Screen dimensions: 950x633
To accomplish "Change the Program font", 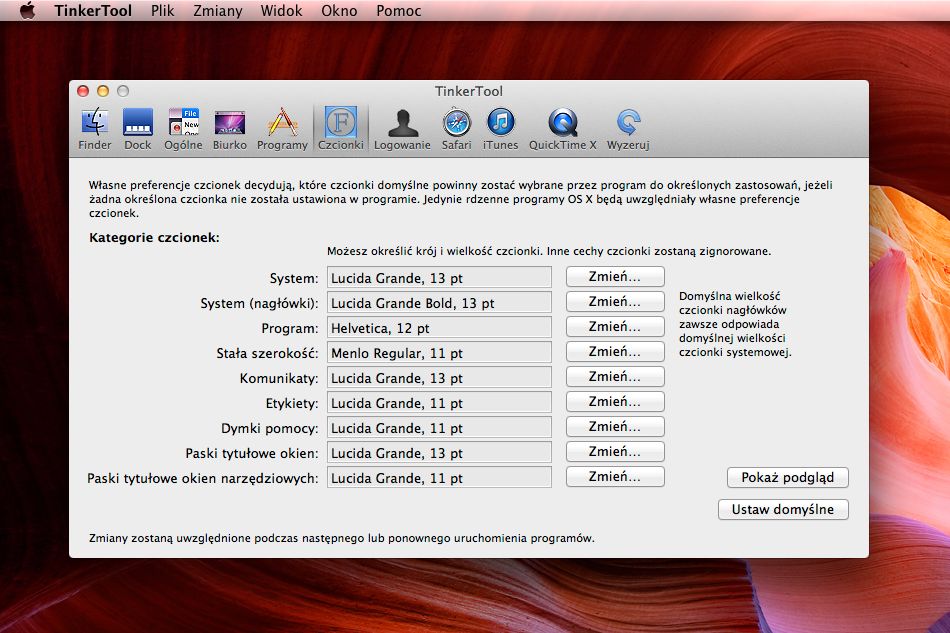I will [615, 326].
